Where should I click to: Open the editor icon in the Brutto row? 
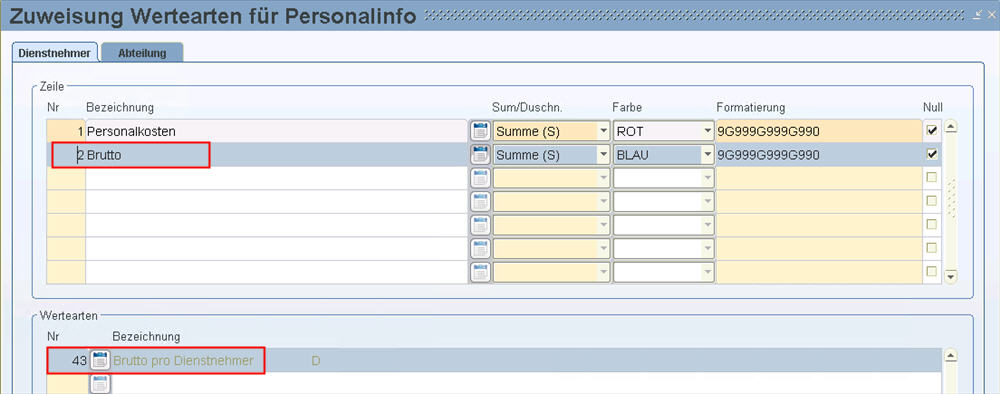480,155
